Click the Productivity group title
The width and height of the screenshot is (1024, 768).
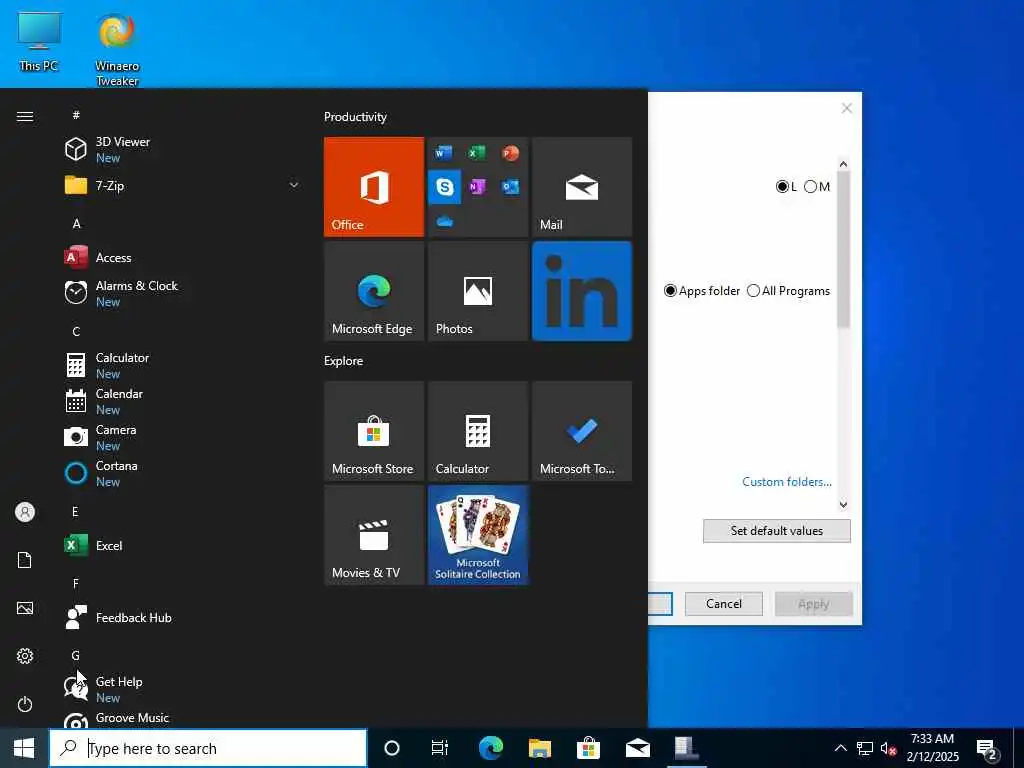(355, 117)
